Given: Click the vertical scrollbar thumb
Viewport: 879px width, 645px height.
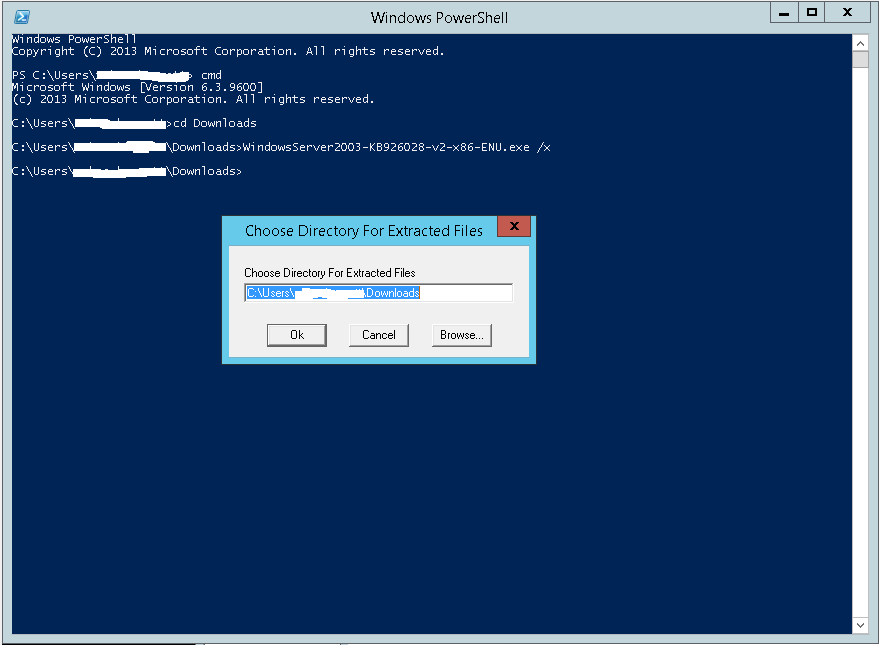Looking at the screenshot, I should tap(860, 59).
